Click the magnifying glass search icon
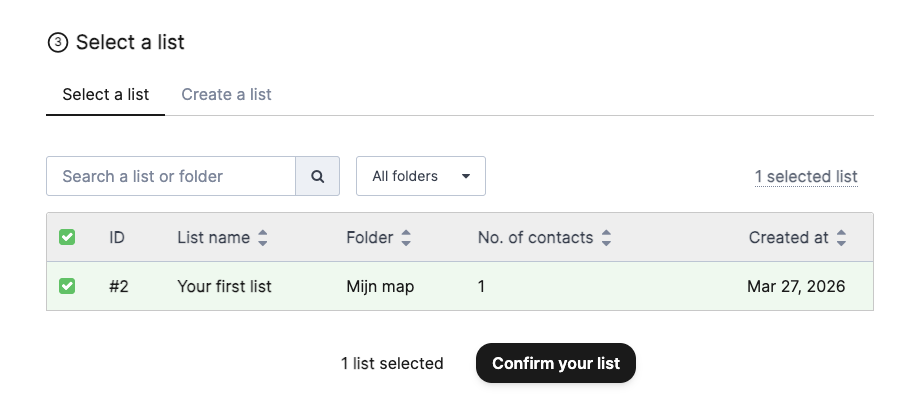914x415 pixels. tap(318, 176)
